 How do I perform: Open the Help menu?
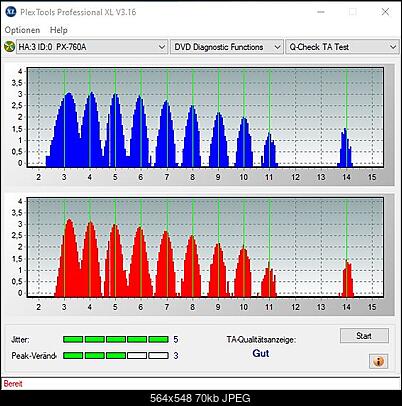coord(59,30)
